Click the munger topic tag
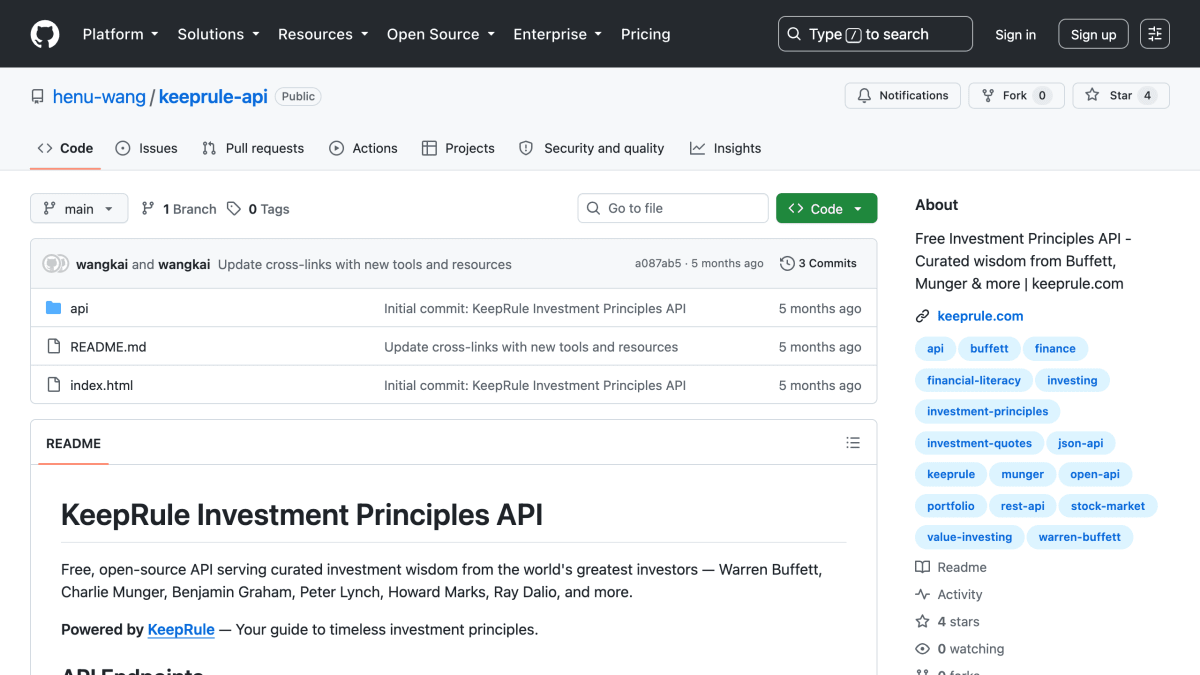1200x675 pixels. pyautogui.click(x=1022, y=474)
